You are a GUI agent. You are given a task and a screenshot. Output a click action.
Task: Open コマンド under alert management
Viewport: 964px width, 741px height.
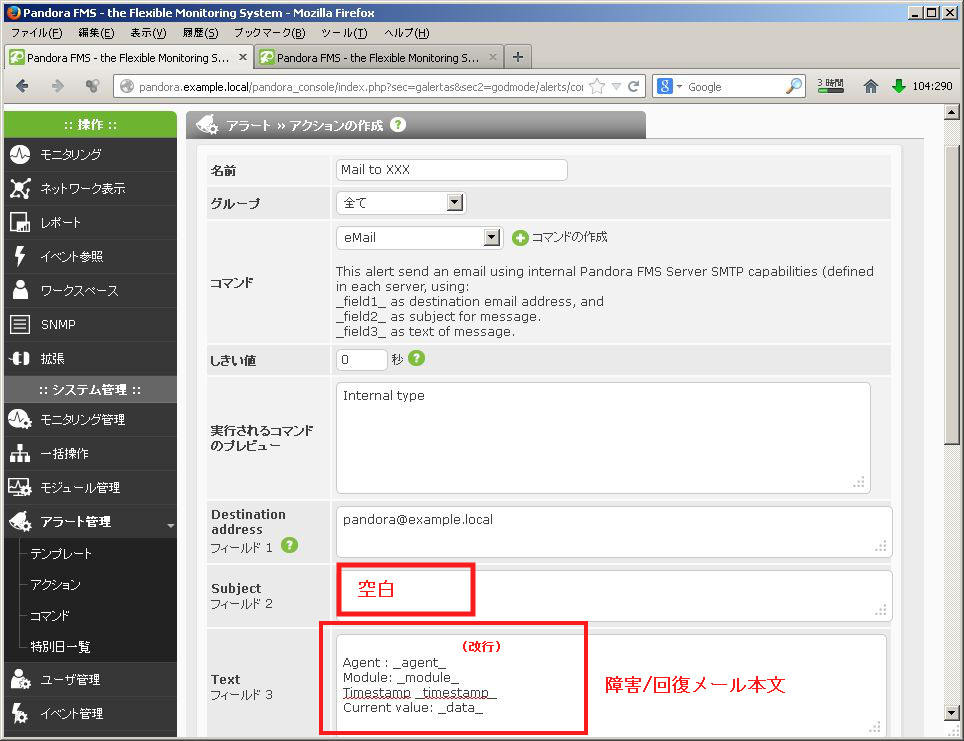pyautogui.click(x=50, y=616)
